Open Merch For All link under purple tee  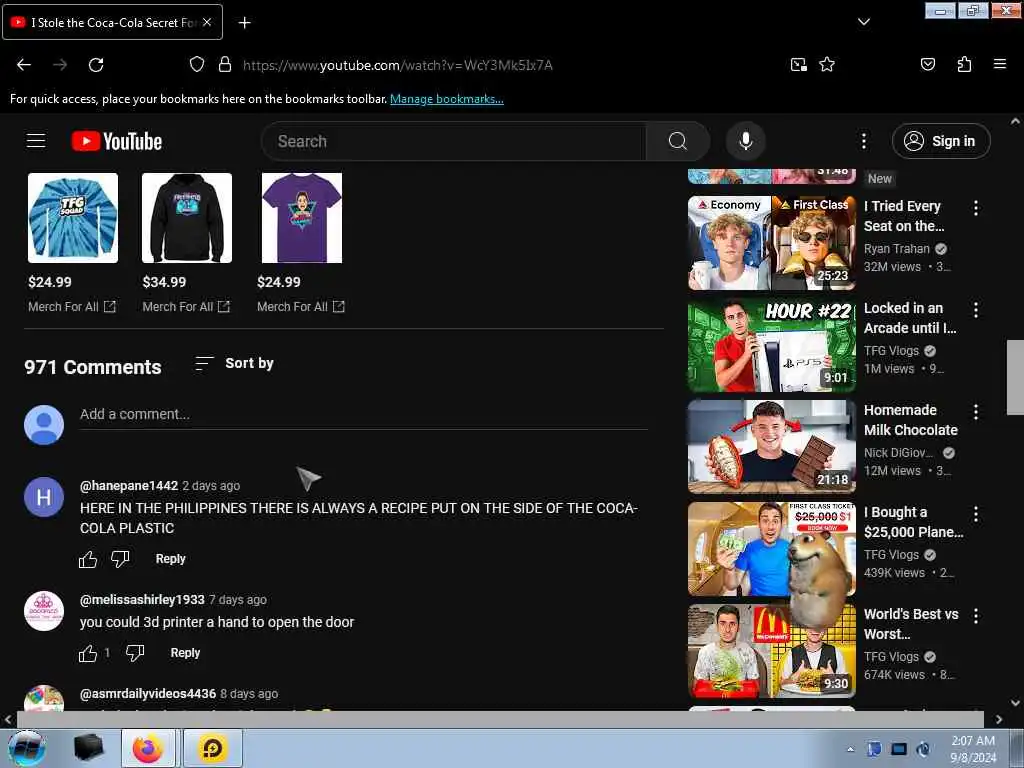[x=300, y=306]
